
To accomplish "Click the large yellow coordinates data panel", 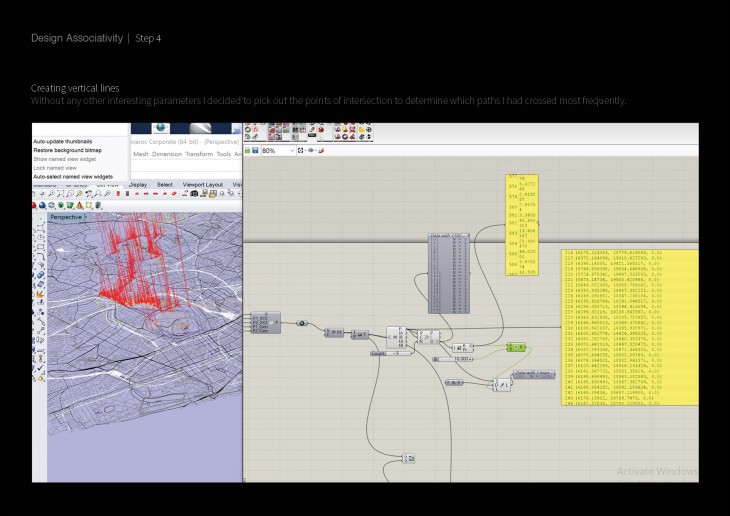I will click(x=628, y=327).
